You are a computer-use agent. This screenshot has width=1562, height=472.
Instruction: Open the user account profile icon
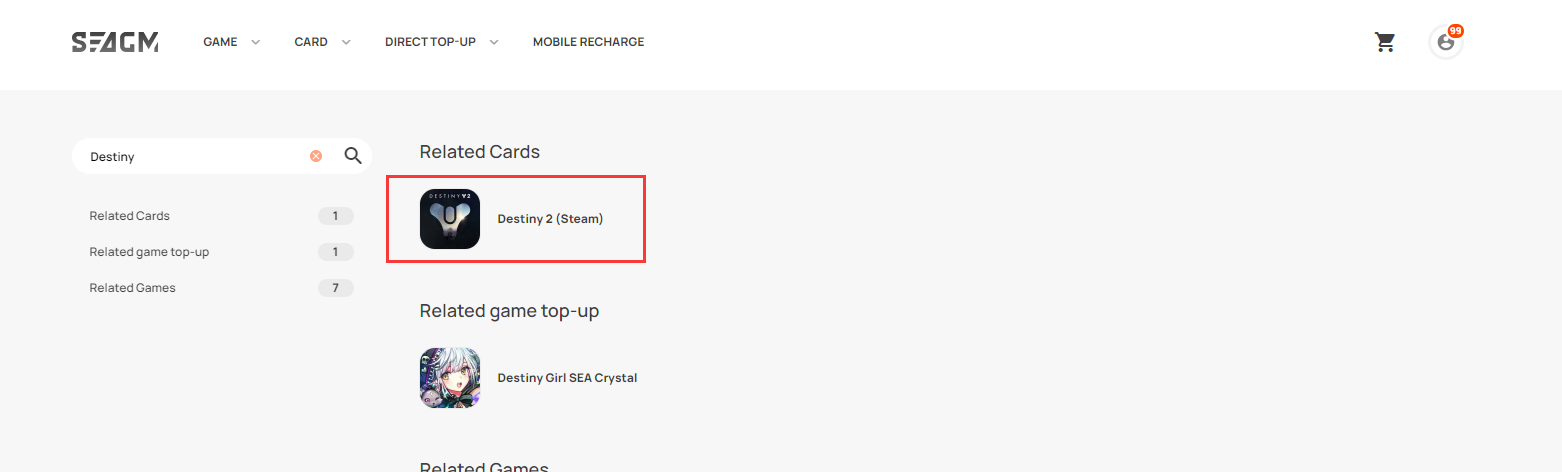(x=1445, y=43)
